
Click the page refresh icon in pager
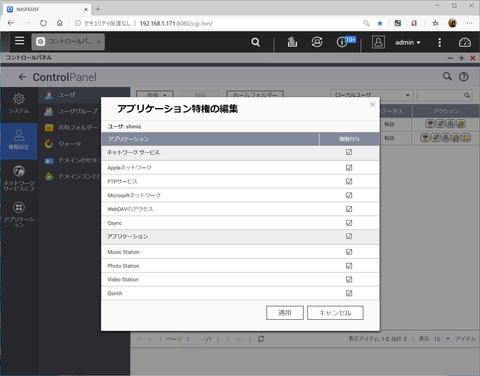(261, 339)
